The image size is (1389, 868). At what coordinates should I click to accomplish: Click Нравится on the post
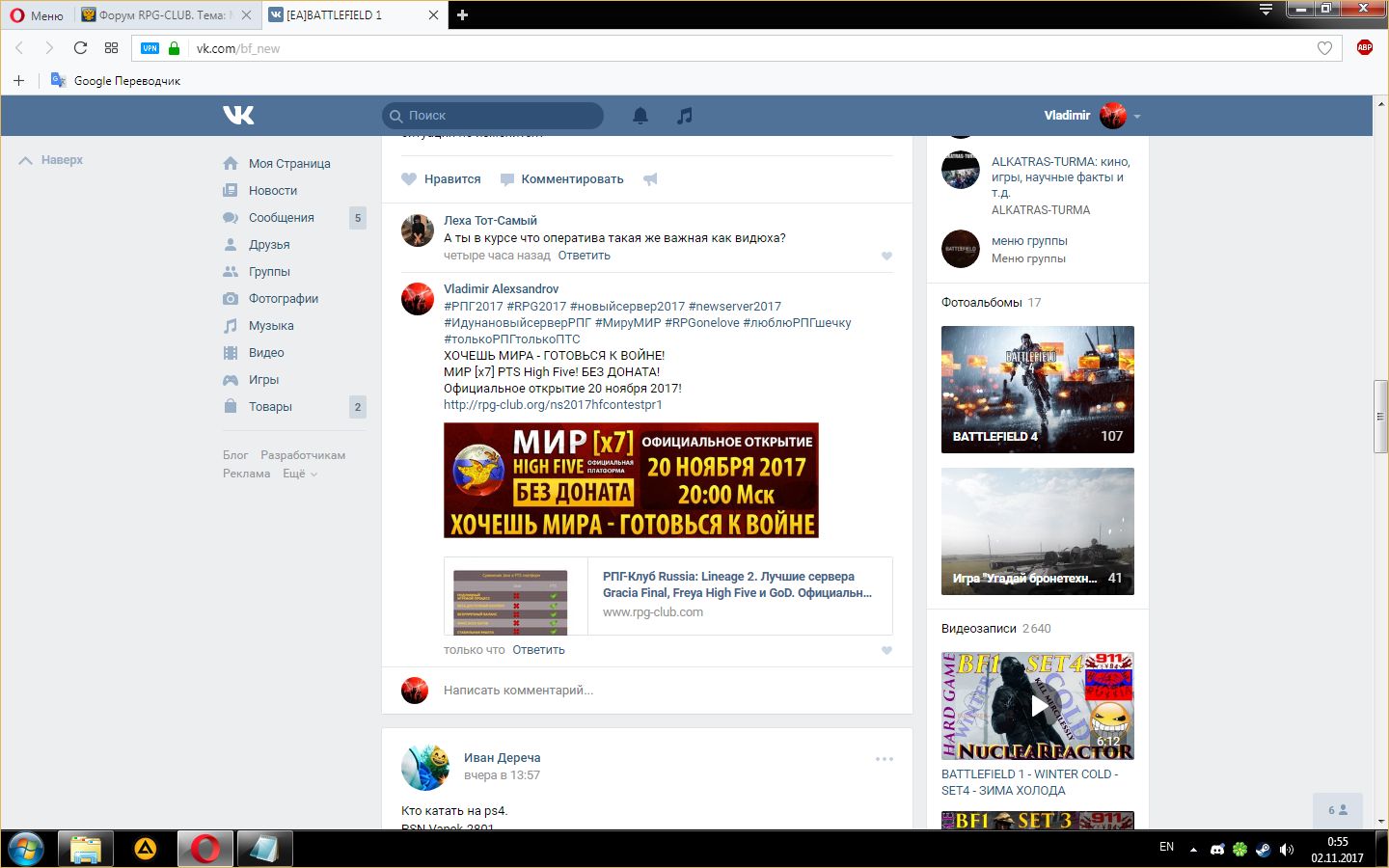(441, 179)
